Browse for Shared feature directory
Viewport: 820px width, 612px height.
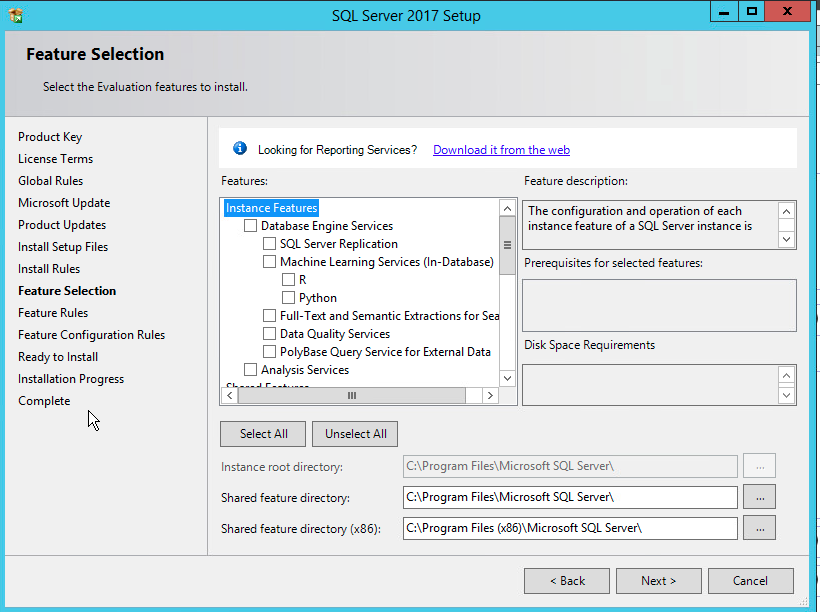pyautogui.click(x=759, y=497)
